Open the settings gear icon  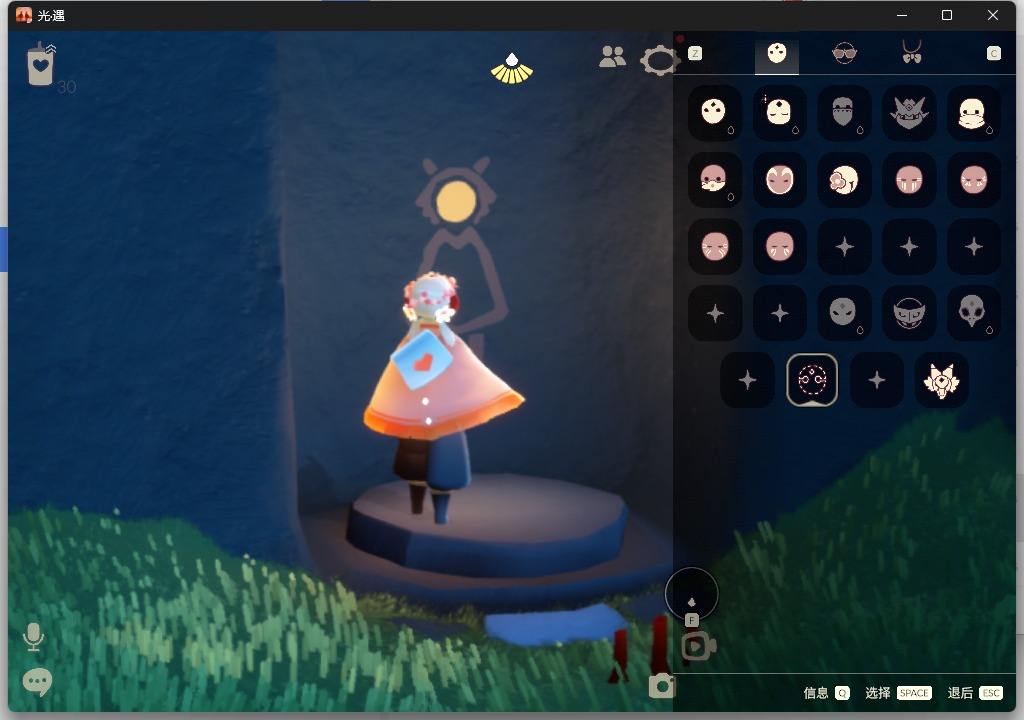[658, 61]
